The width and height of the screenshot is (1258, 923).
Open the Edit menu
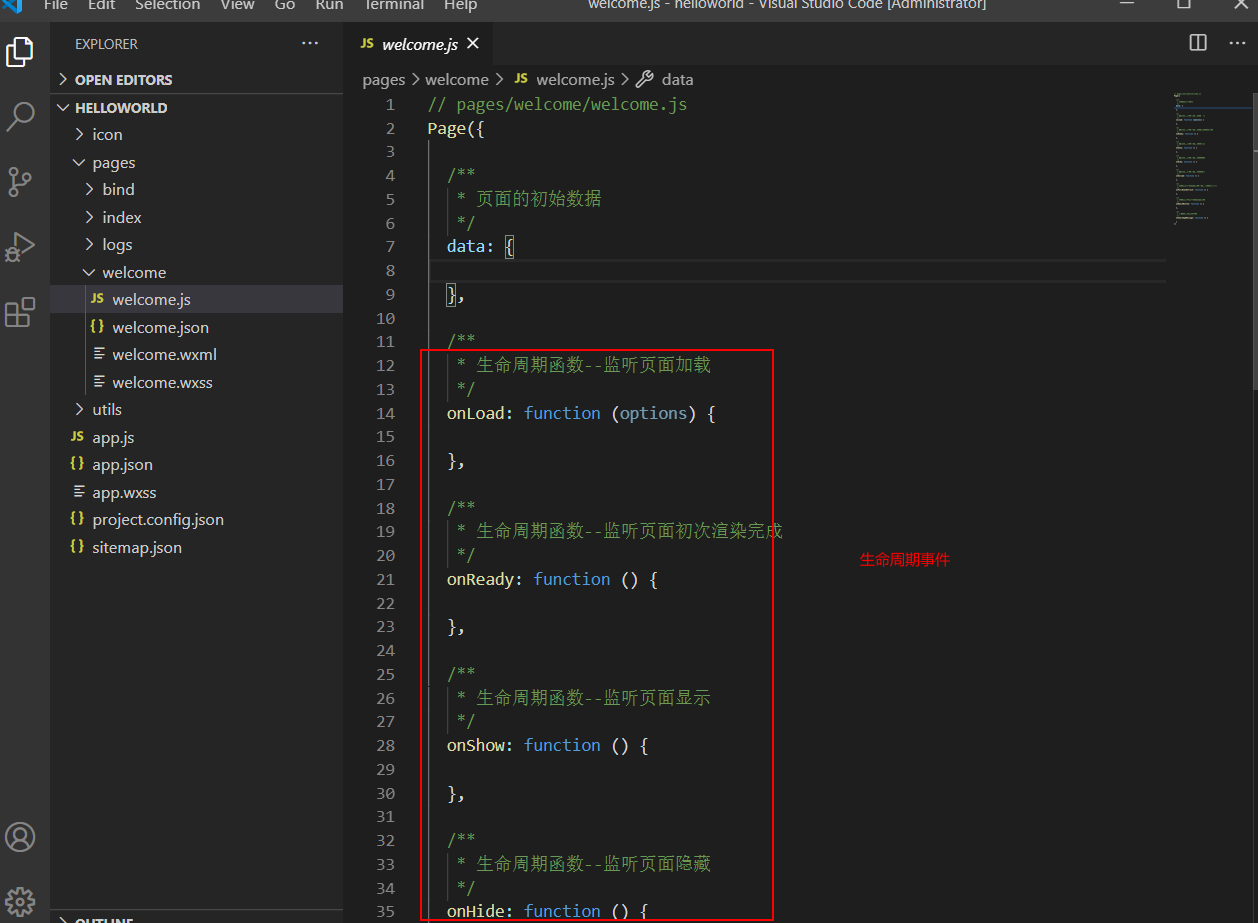click(x=101, y=5)
